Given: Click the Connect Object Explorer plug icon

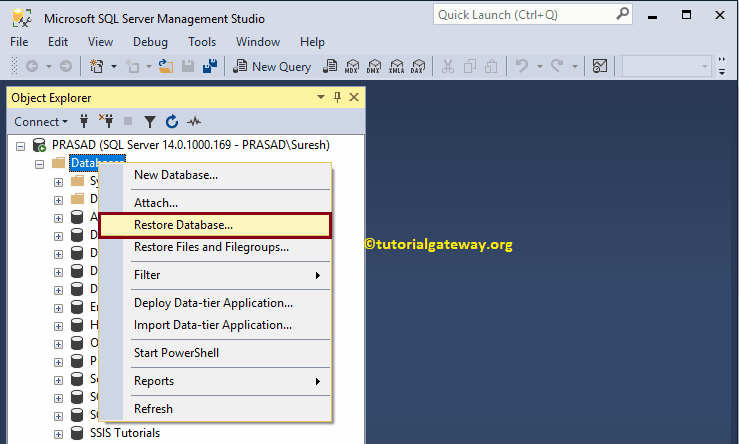Looking at the screenshot, I should tap(84, 121).
